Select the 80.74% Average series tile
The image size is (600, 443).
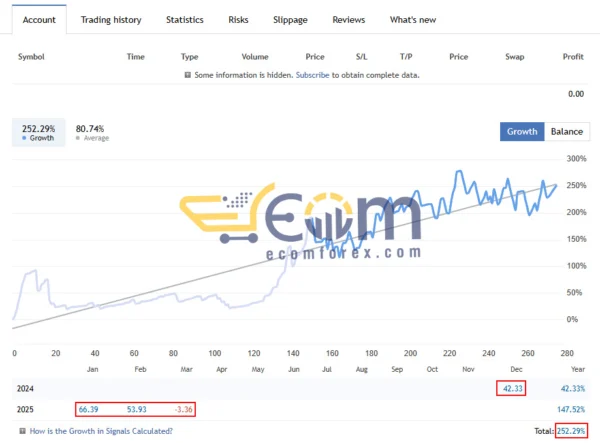pos(90,134)
